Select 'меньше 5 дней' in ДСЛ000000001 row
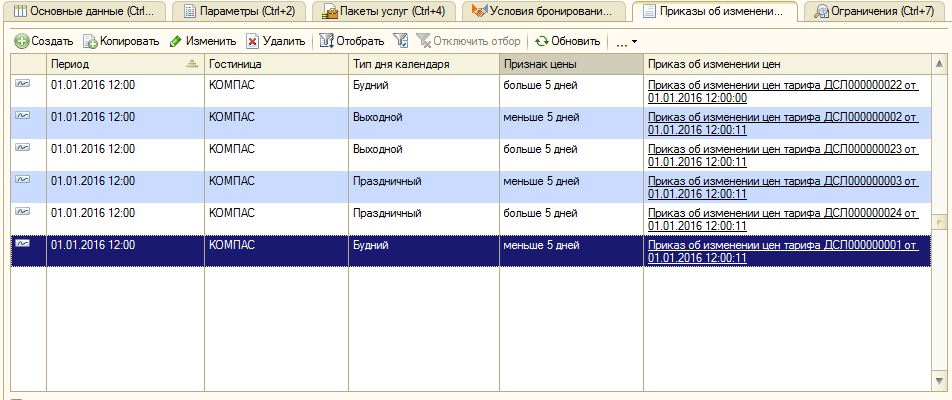Screen dimensions: 952x400 tap(571, 251)
